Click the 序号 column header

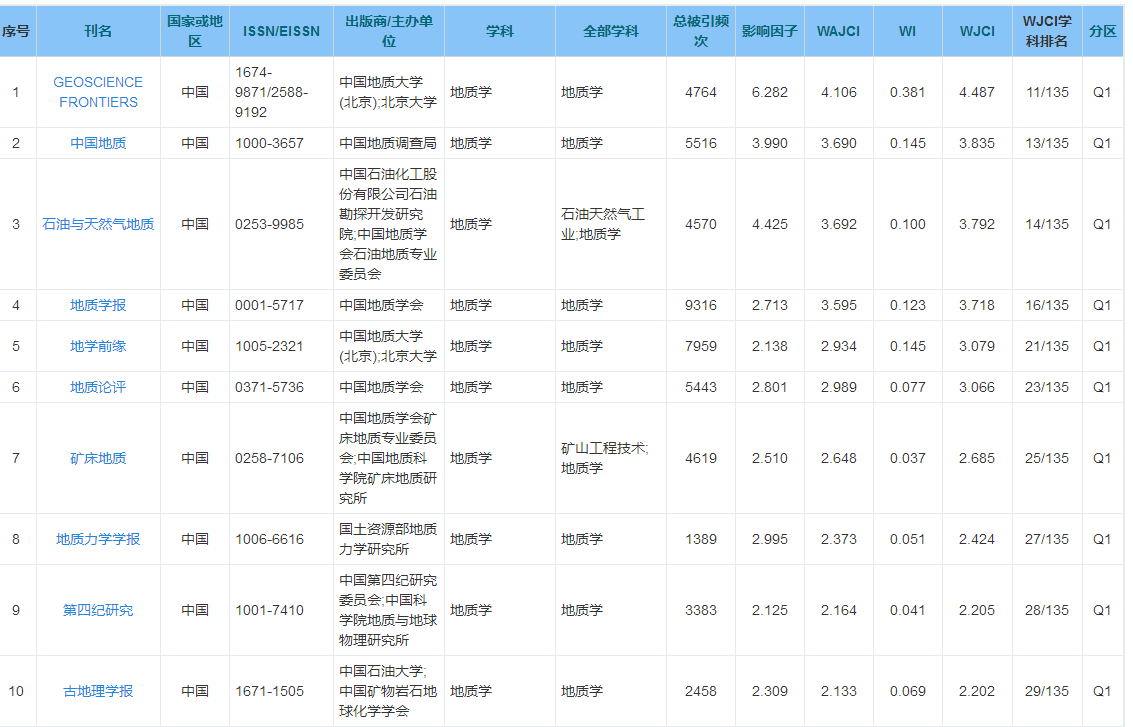point(16,31)
